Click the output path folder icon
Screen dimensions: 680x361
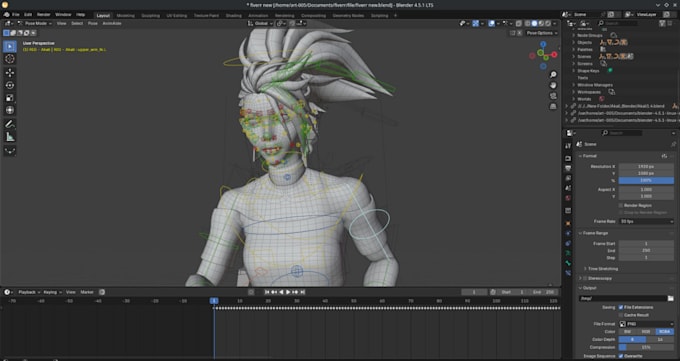670,299
